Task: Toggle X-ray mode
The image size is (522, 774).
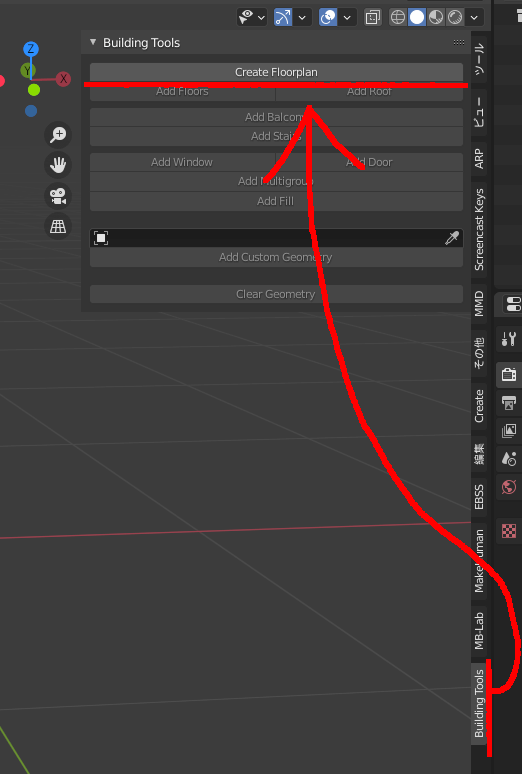Action: (372, 17)
